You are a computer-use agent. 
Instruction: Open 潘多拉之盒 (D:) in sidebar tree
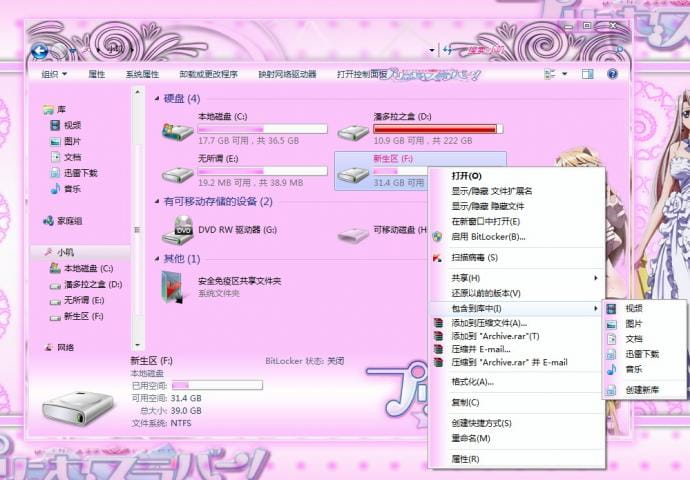[86, 284]
